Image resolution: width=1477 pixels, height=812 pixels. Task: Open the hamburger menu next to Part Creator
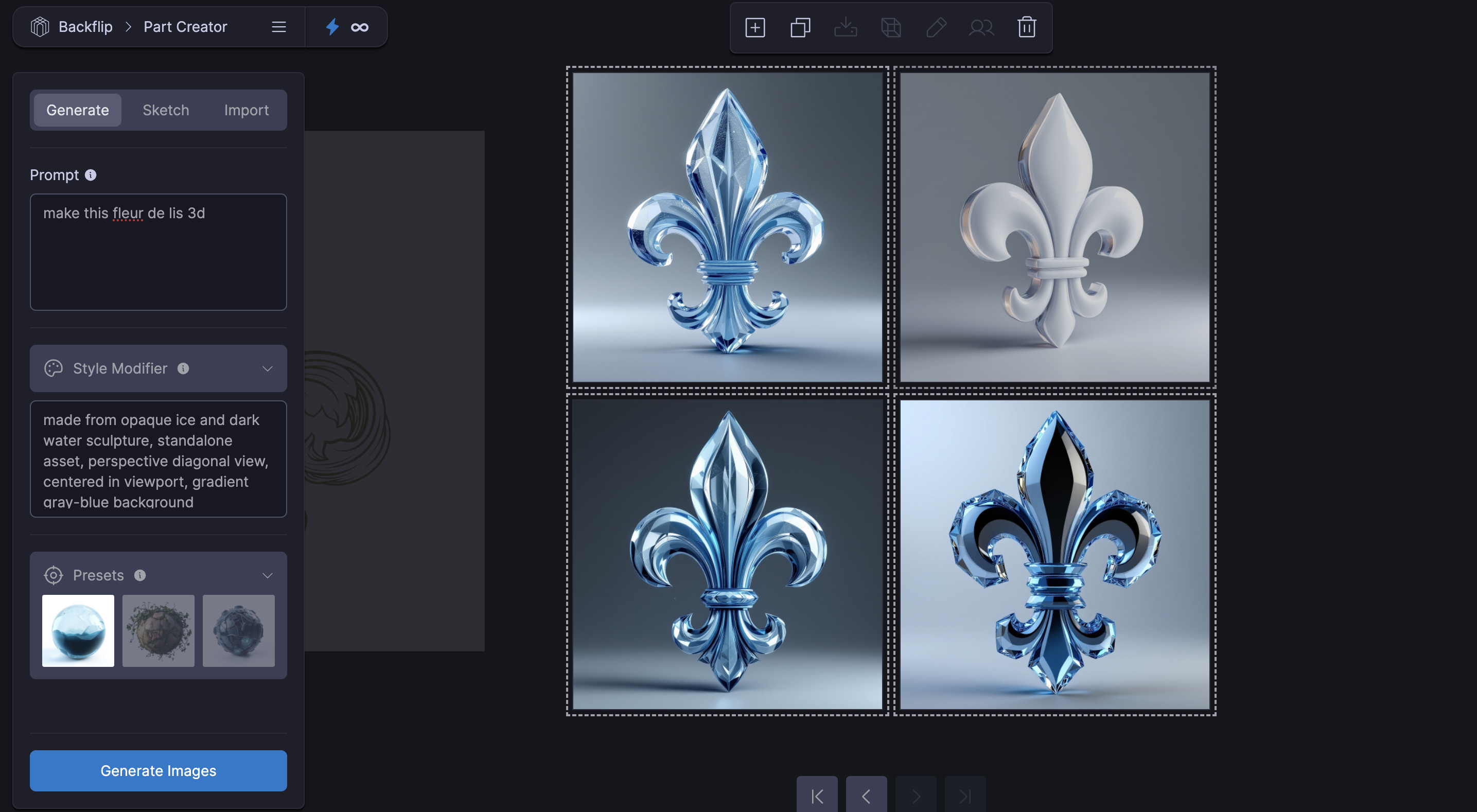[x=278, y=27]
